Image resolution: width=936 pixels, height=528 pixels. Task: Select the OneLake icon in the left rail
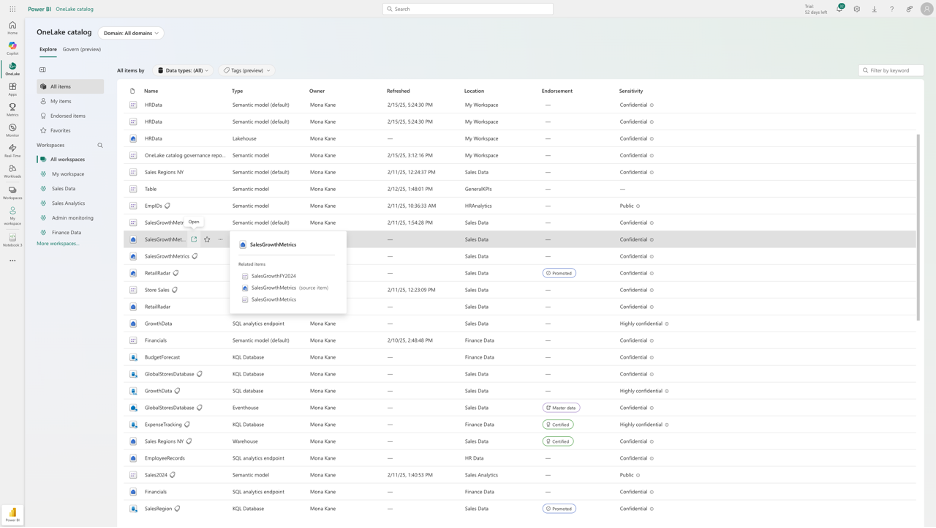[x=12, y=69]
